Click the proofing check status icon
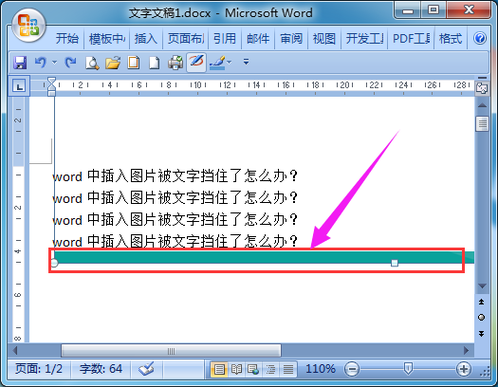Viewport: 498px width, 387px height. click(x=146, y=369)
